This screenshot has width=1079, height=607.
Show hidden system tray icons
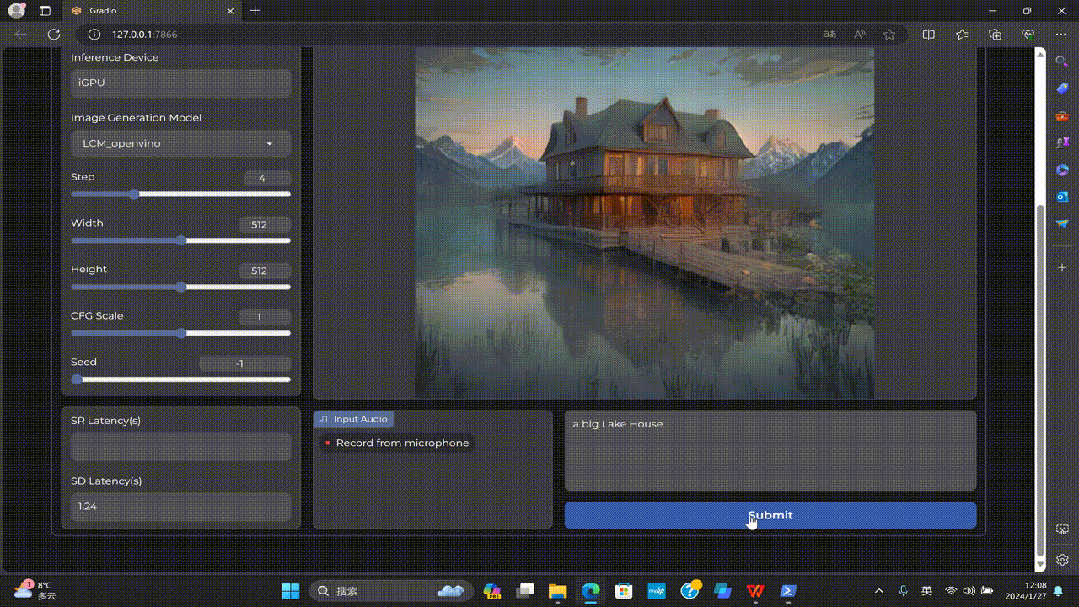879,591
